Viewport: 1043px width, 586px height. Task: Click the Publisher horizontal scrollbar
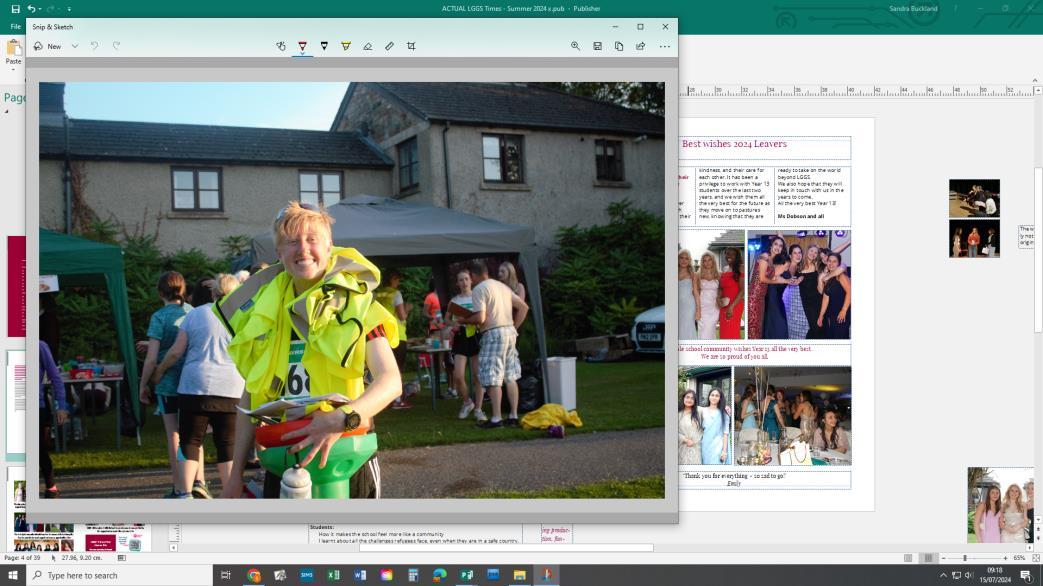pyautogui.click(x=506, y=547)
